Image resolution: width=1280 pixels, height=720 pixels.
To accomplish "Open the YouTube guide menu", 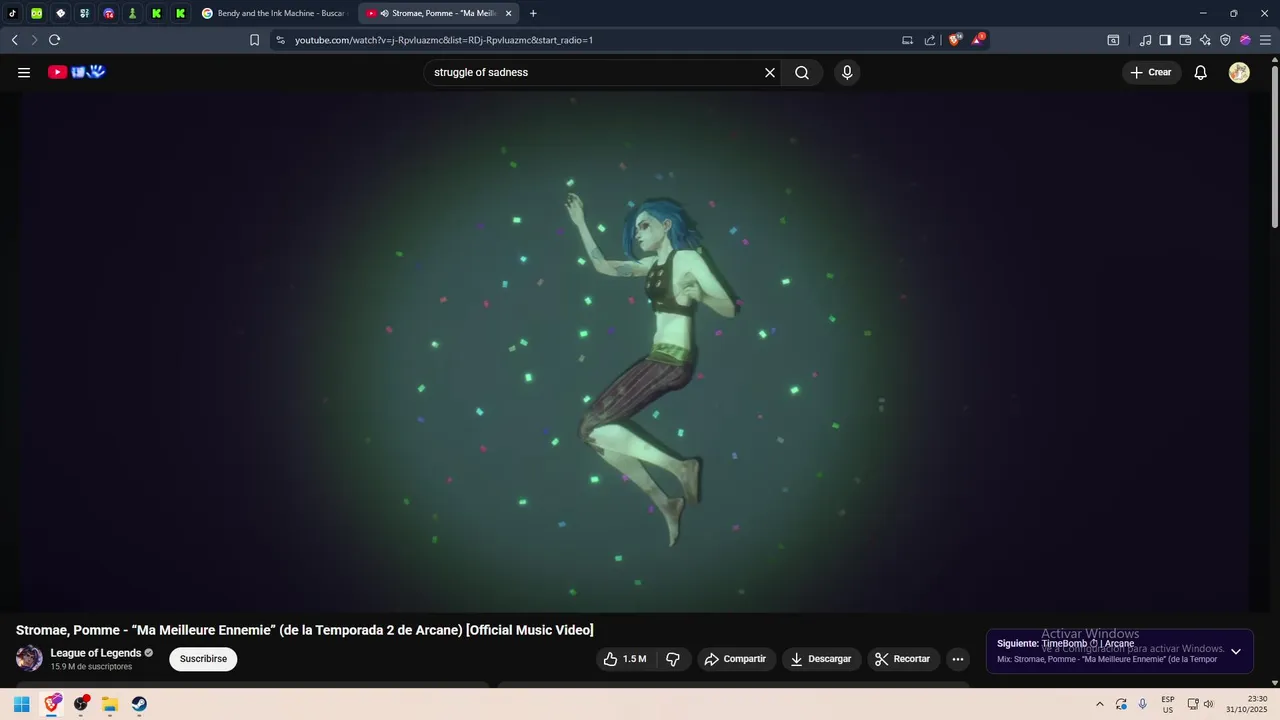I will (x=24, y=72).
